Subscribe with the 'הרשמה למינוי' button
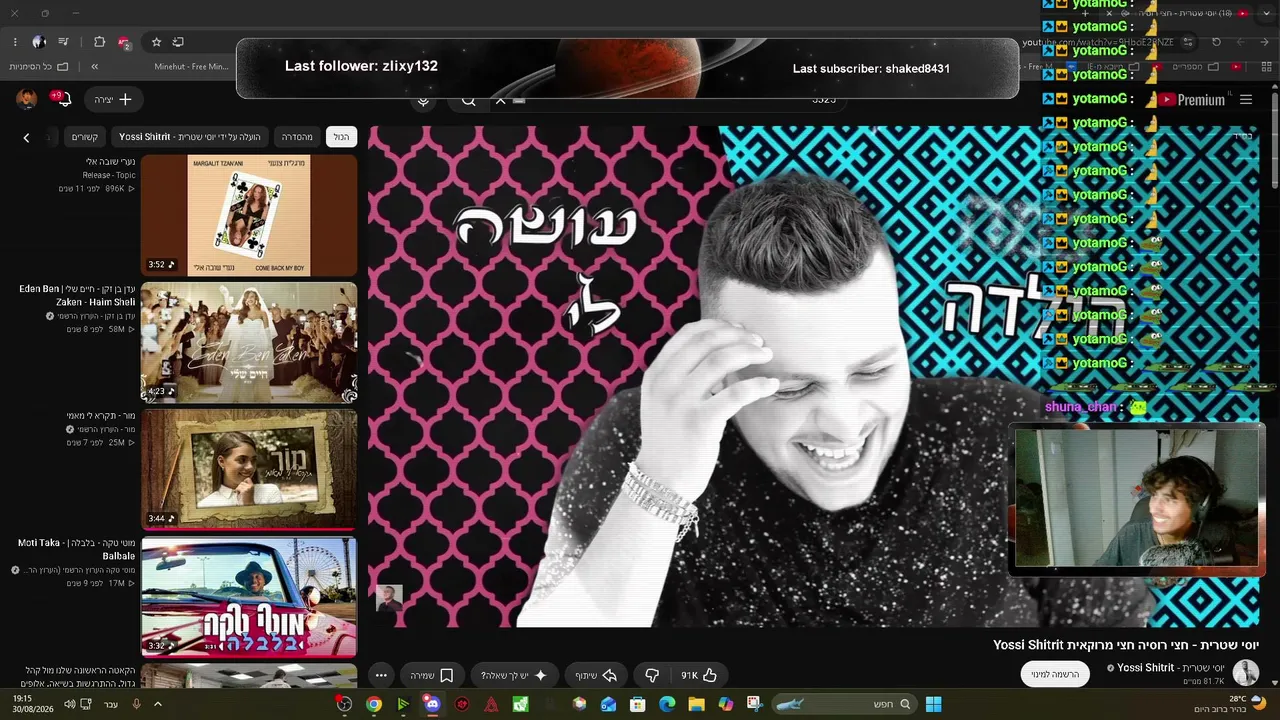This screenshot has width=1280, height=720. 1055,675
